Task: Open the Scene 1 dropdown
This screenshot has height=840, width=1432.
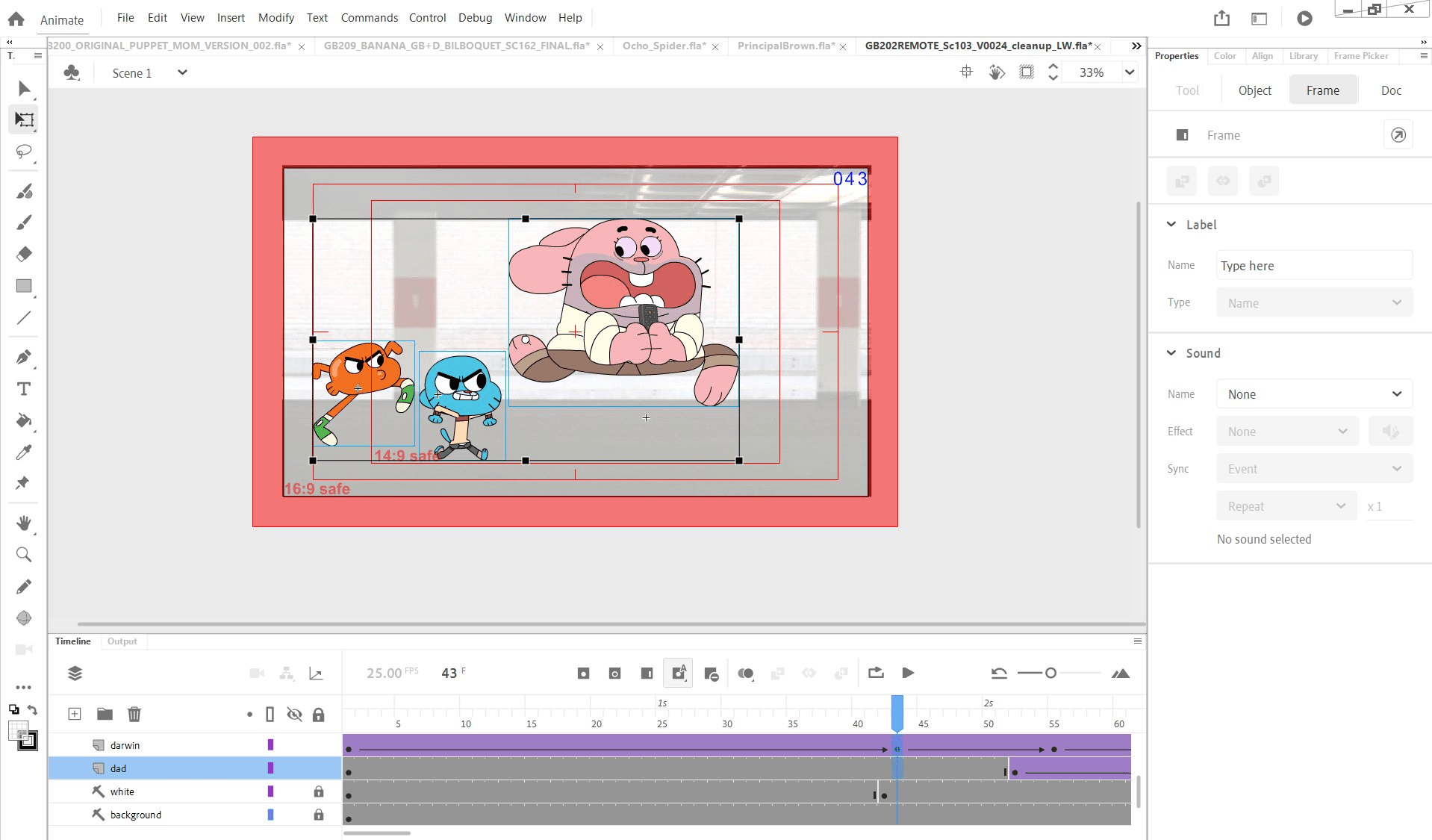Action: point(181,72)
